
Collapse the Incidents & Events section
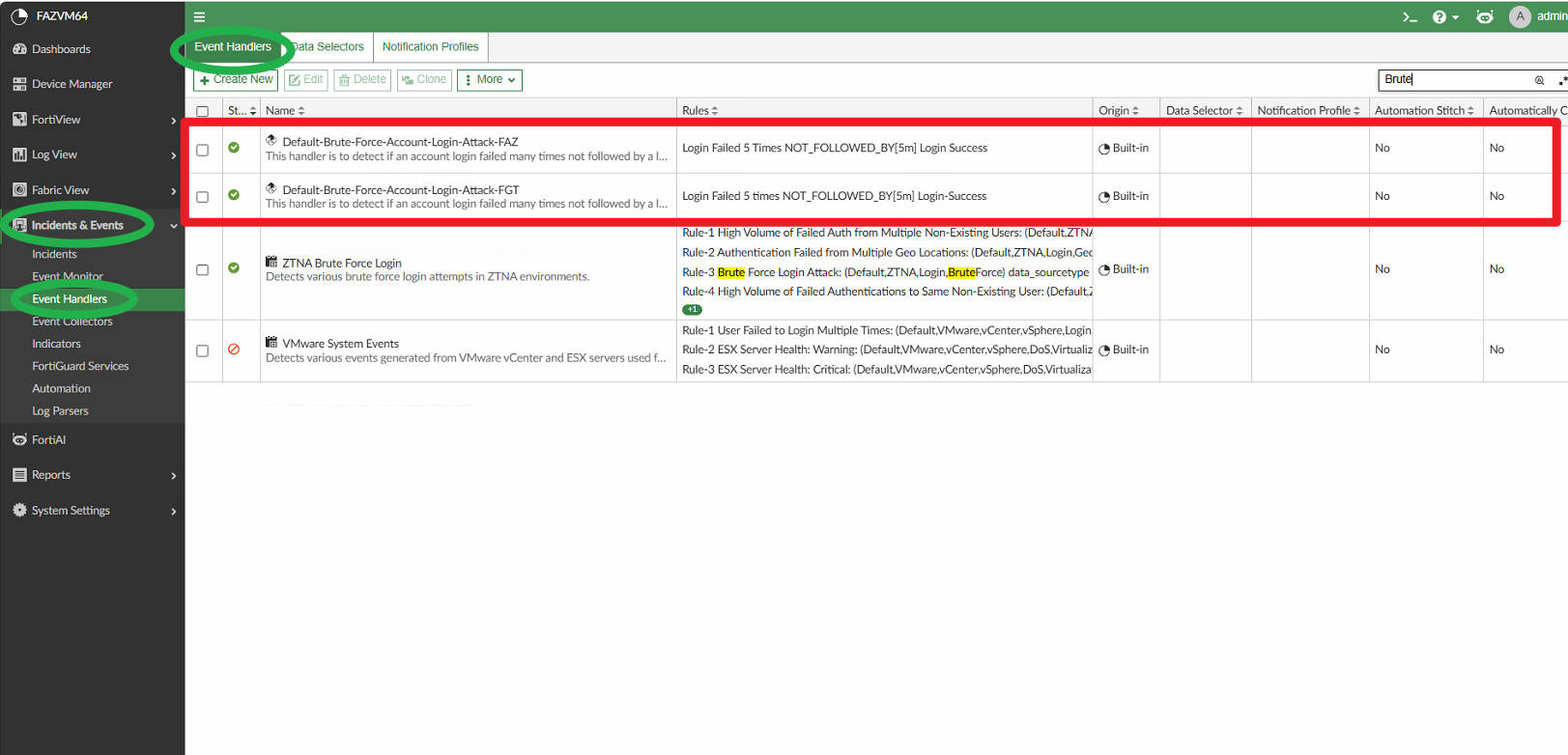(x=174, y=226)
